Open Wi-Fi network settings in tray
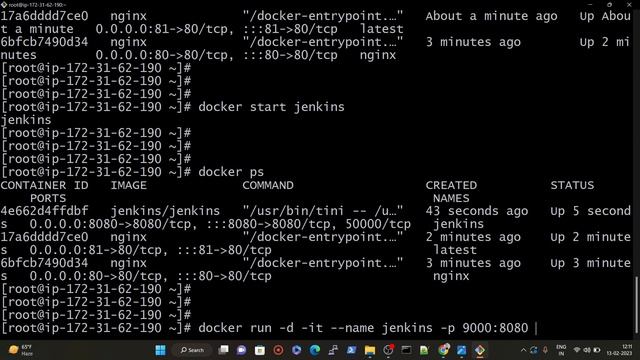640x360 pixels. (x=577, y=350)
